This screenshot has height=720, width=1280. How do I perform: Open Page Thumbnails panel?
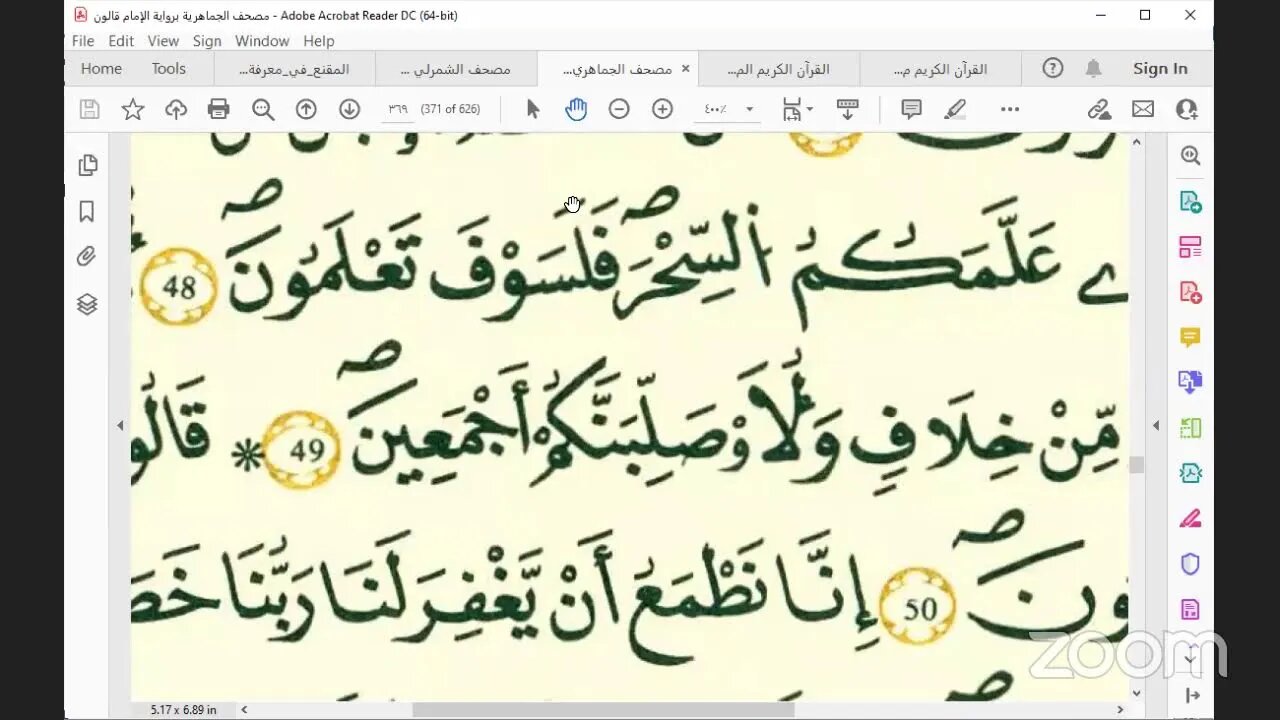(87, 165)
